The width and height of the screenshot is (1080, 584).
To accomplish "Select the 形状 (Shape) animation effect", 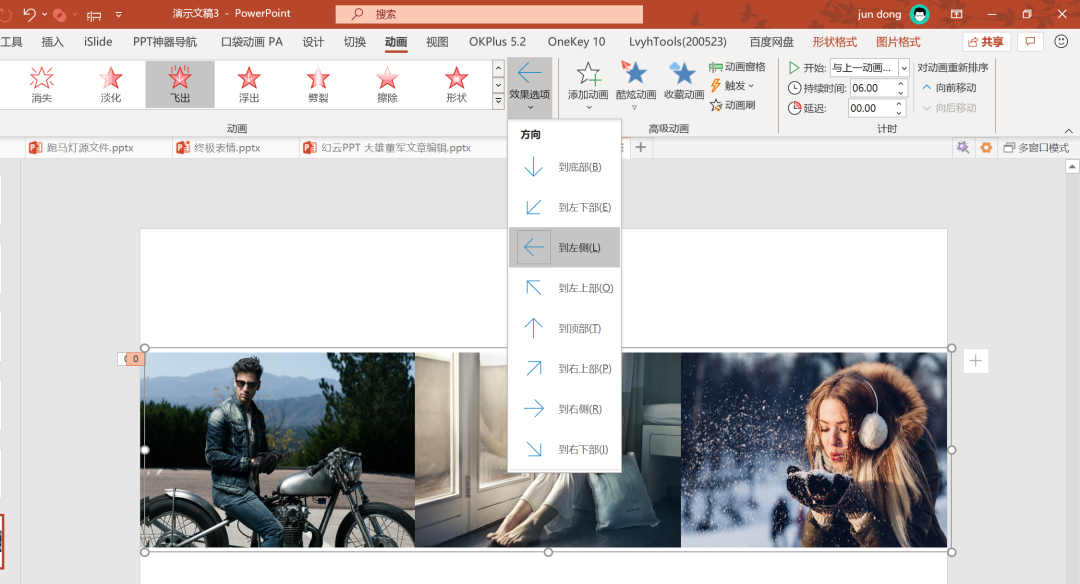I will 456,84.
